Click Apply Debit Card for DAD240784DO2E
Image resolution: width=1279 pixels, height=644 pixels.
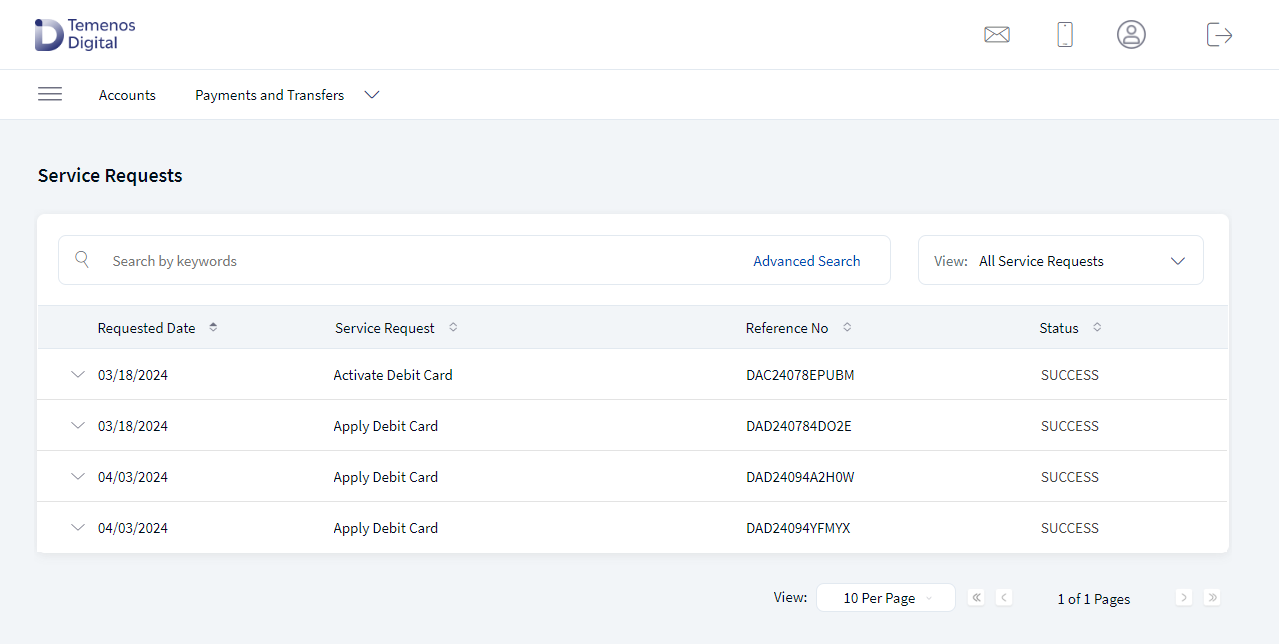(386, 426)
